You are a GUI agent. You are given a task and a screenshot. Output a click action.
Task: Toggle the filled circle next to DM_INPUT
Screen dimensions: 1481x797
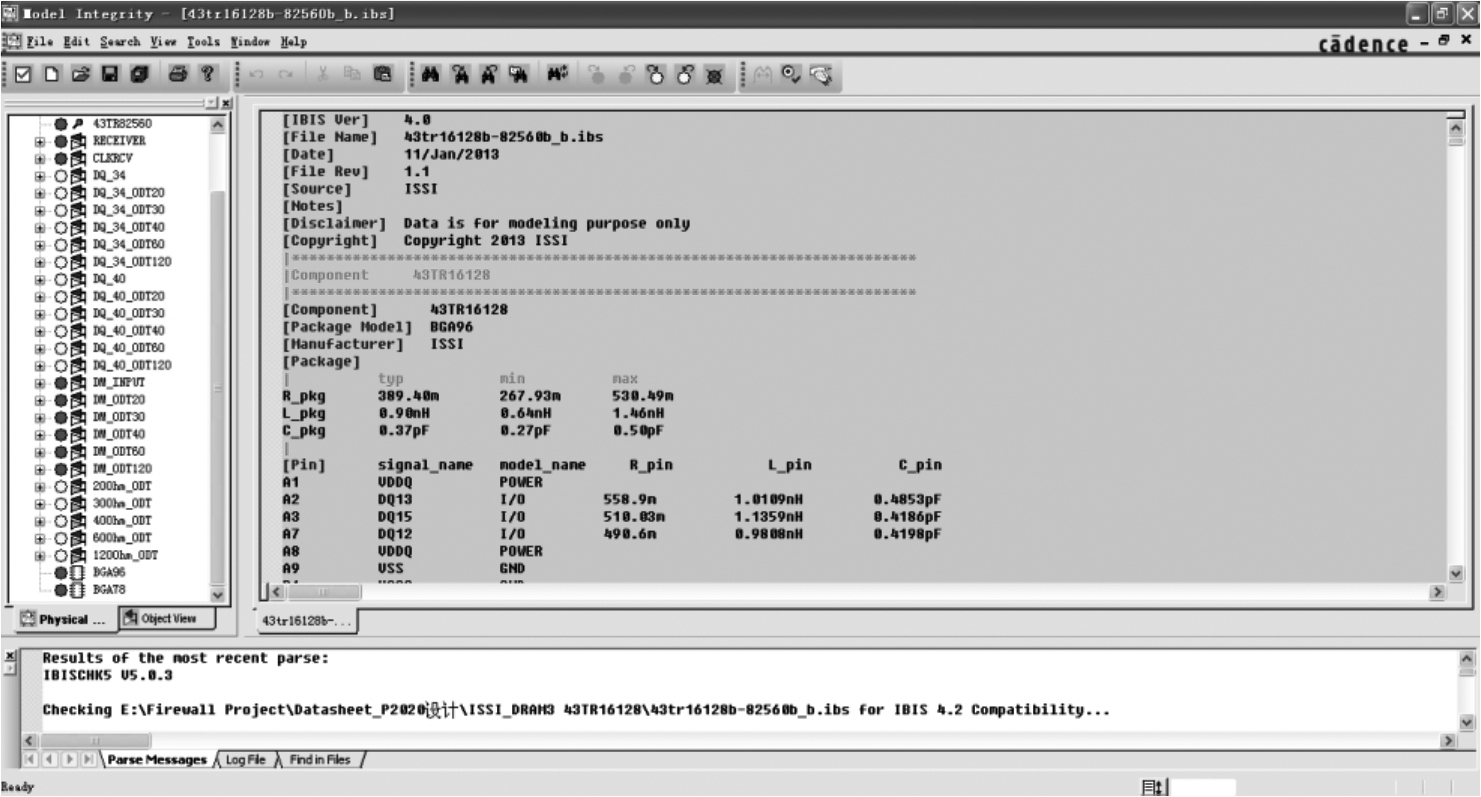(61, 382)
